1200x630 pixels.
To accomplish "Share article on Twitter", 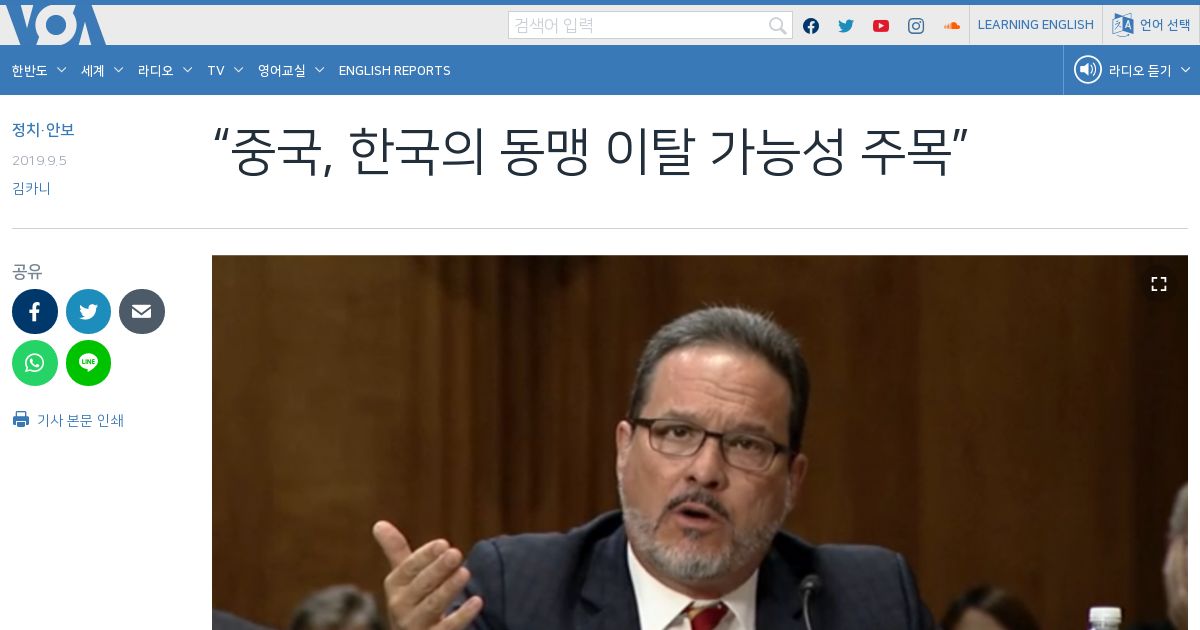I will [88, 312].
